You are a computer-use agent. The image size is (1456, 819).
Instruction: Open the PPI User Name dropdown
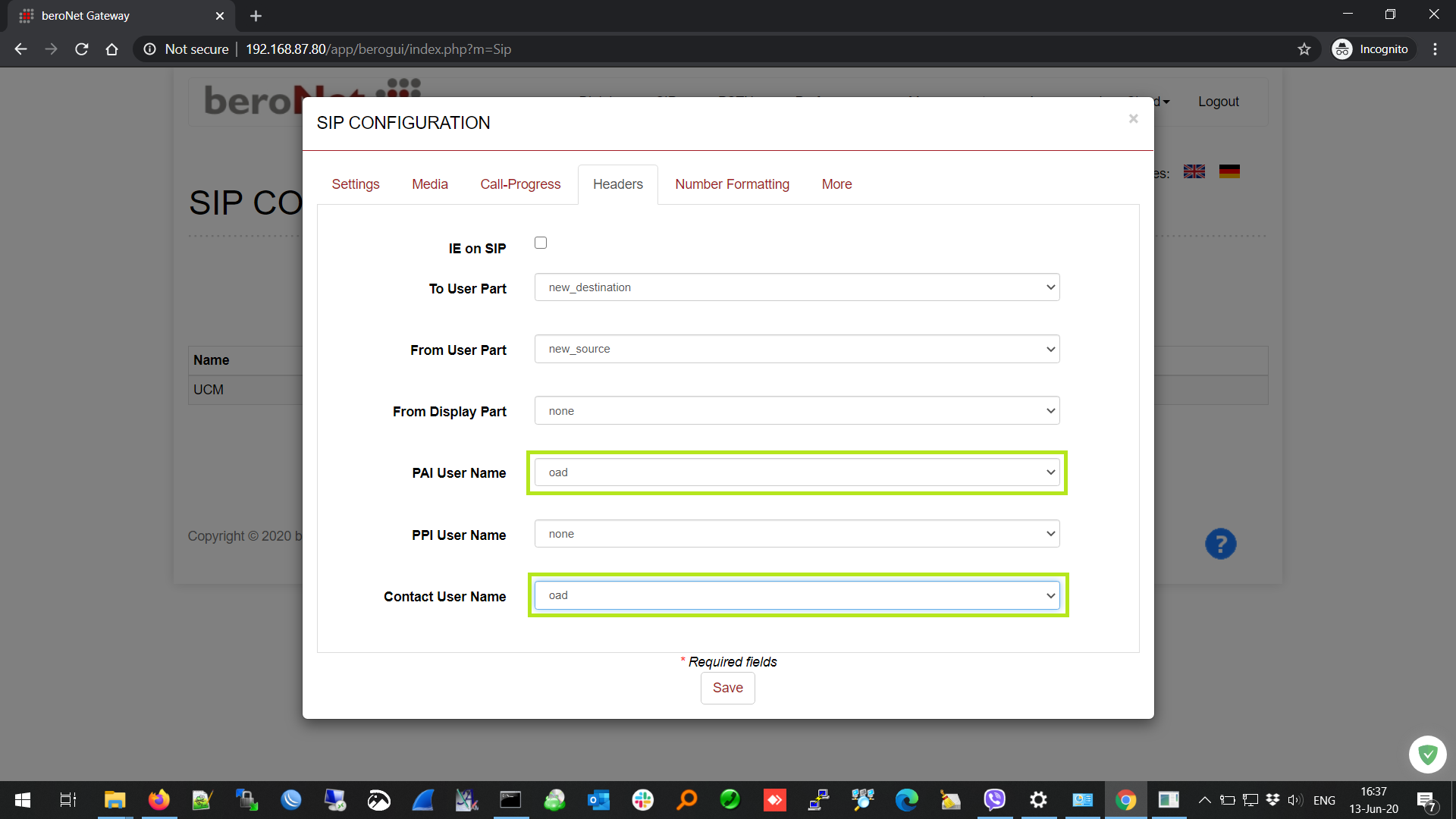(x=796, y=534)
